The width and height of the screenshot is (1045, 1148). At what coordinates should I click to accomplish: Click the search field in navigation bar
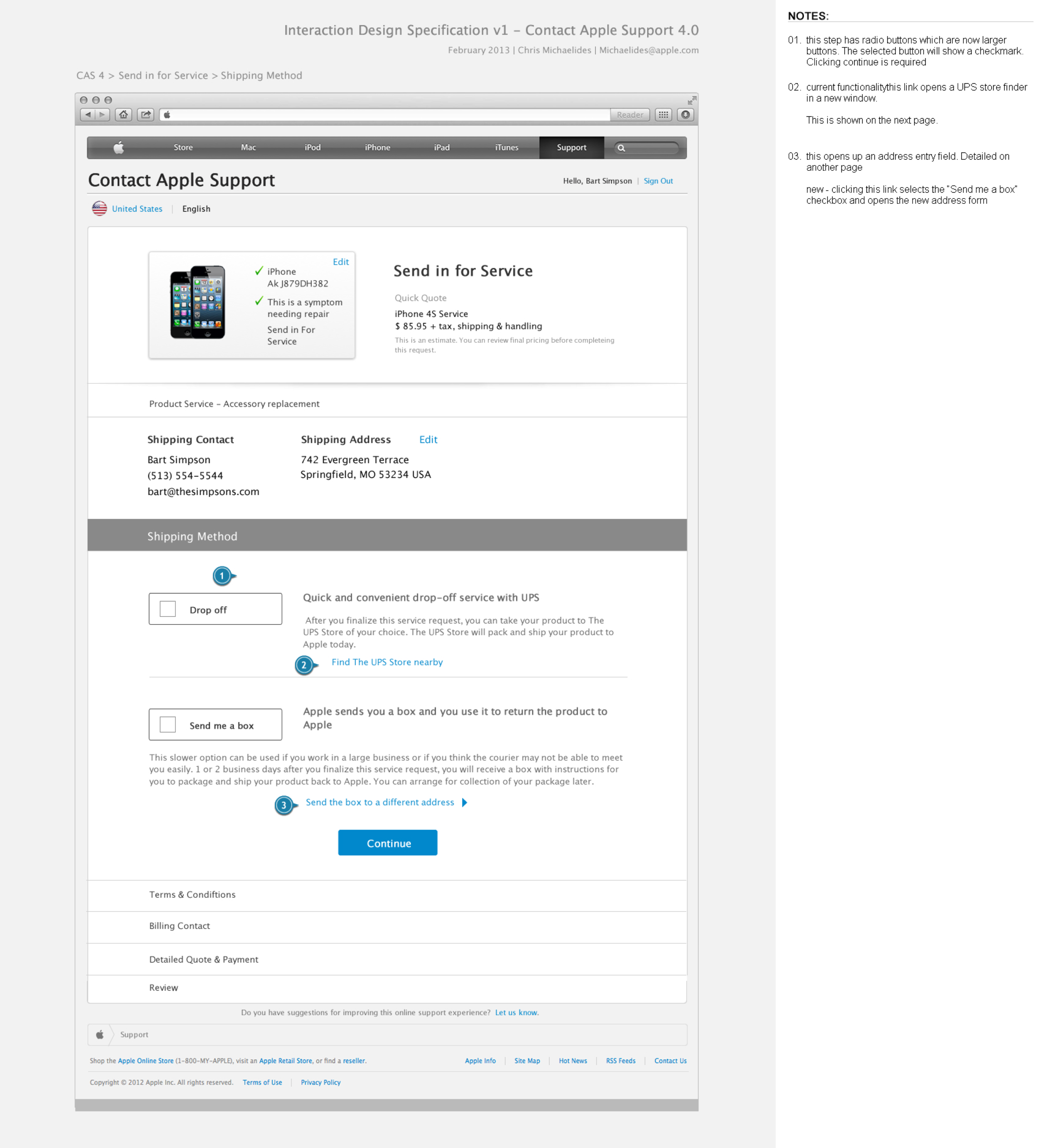(650, 148)
